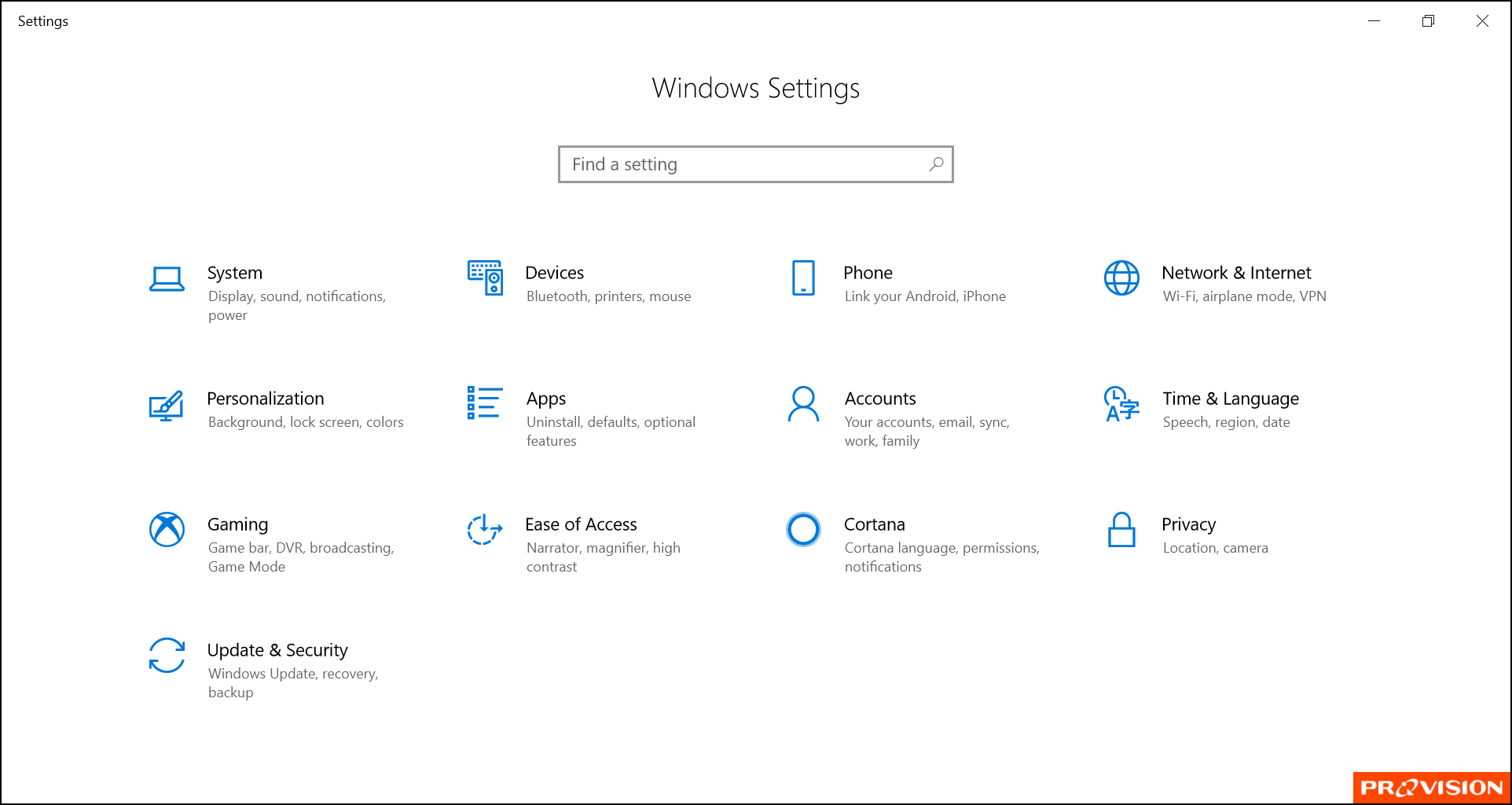This screenshot has width=1512, height=805.
Task: Click 'Wi-Fi, airplane mode, VPN' description
Action: click(1245, 296)
